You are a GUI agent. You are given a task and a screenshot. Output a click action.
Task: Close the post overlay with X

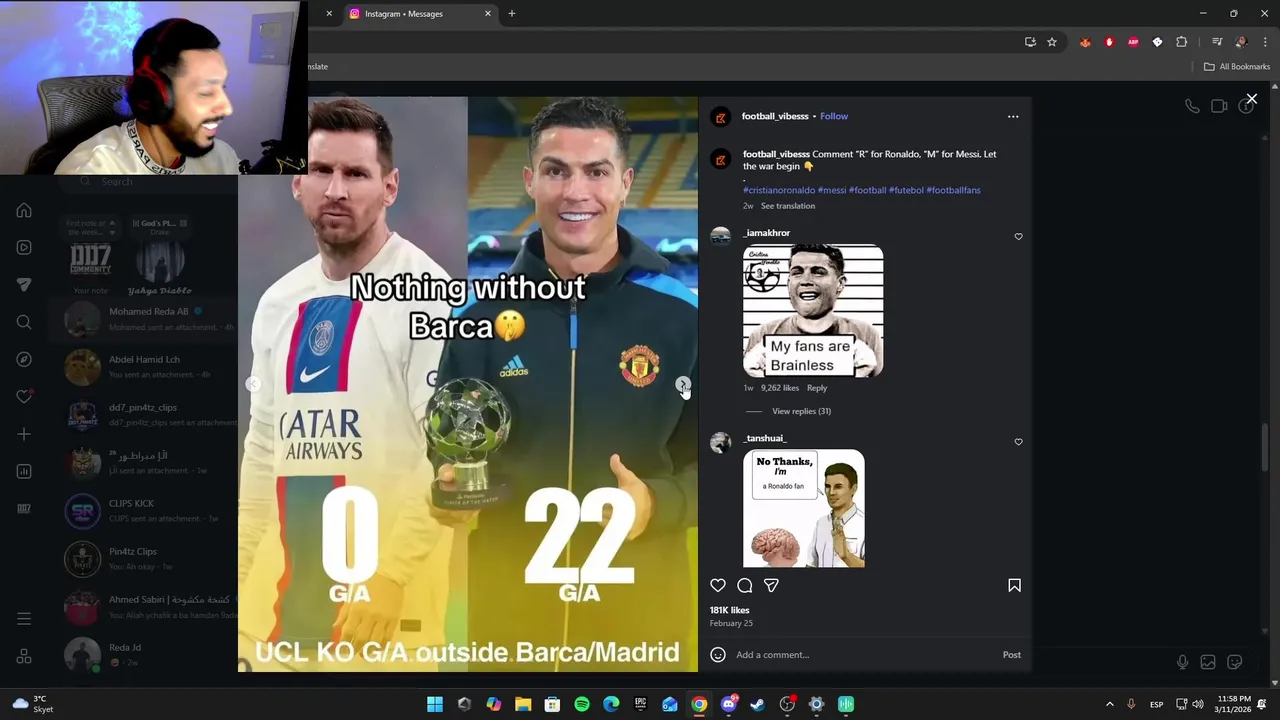click(x=1251, y=99)
